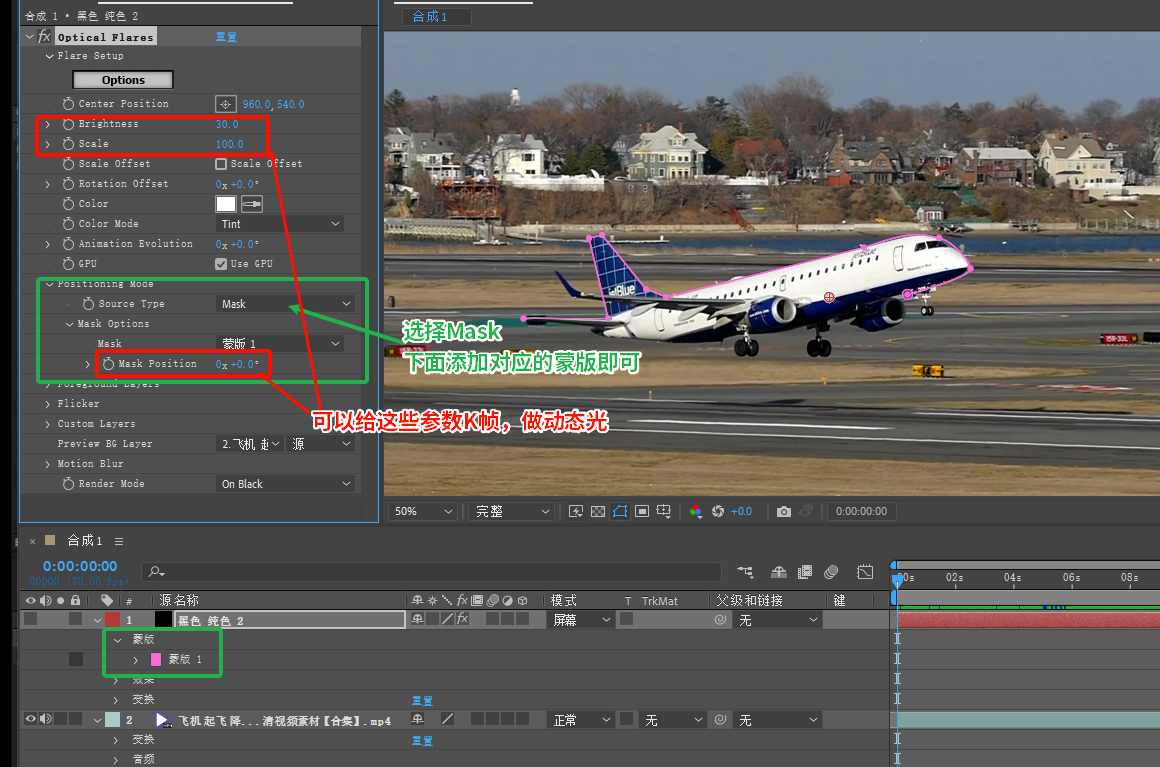
Task: Toggle the Mask Position stopwatch
Action: click(x=108, y=363)
